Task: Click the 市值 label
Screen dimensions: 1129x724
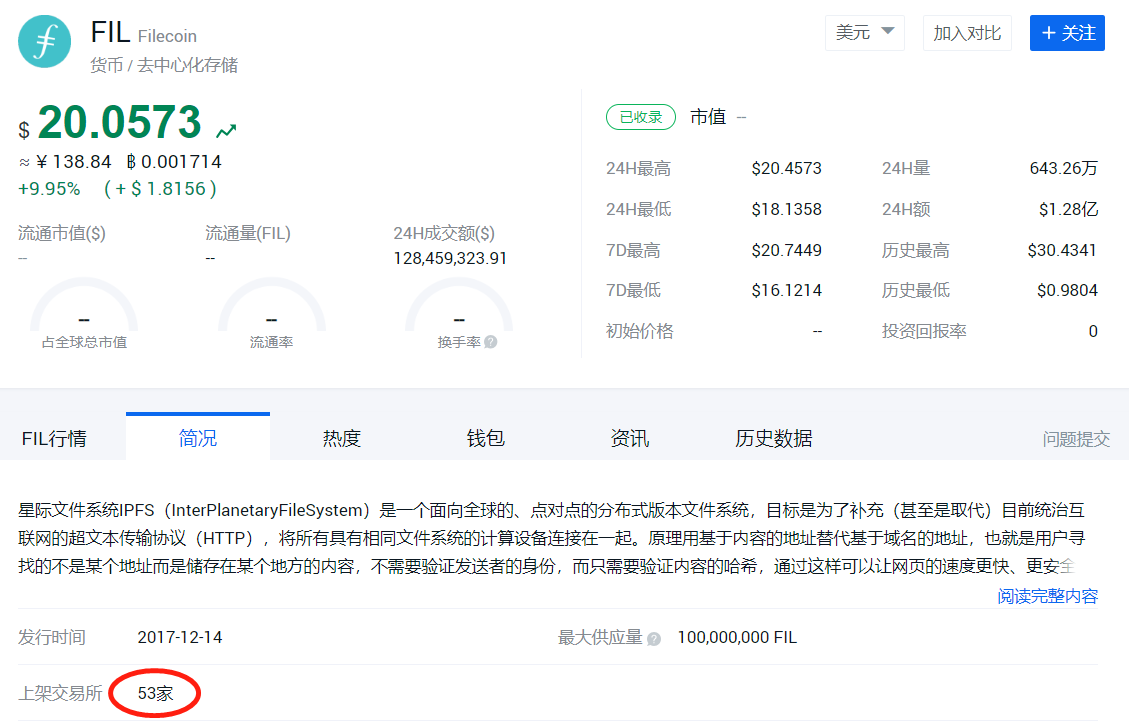Action: pyautogui.click(x=708, y=117)
